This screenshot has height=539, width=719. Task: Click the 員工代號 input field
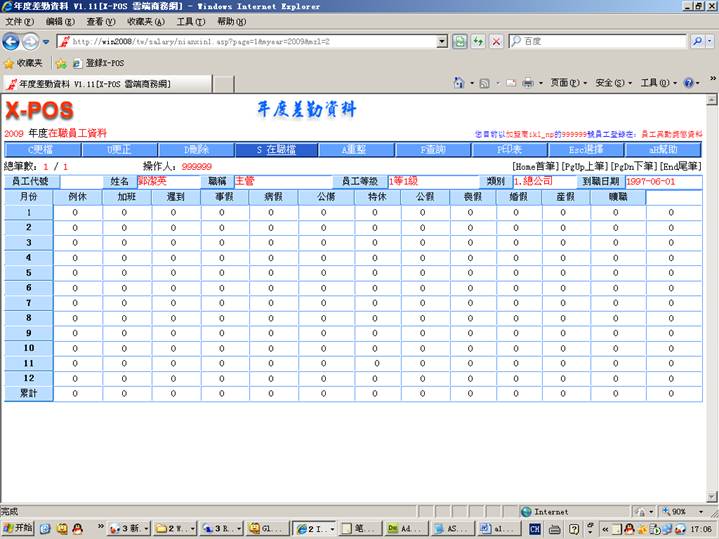(x=81, y=182)
